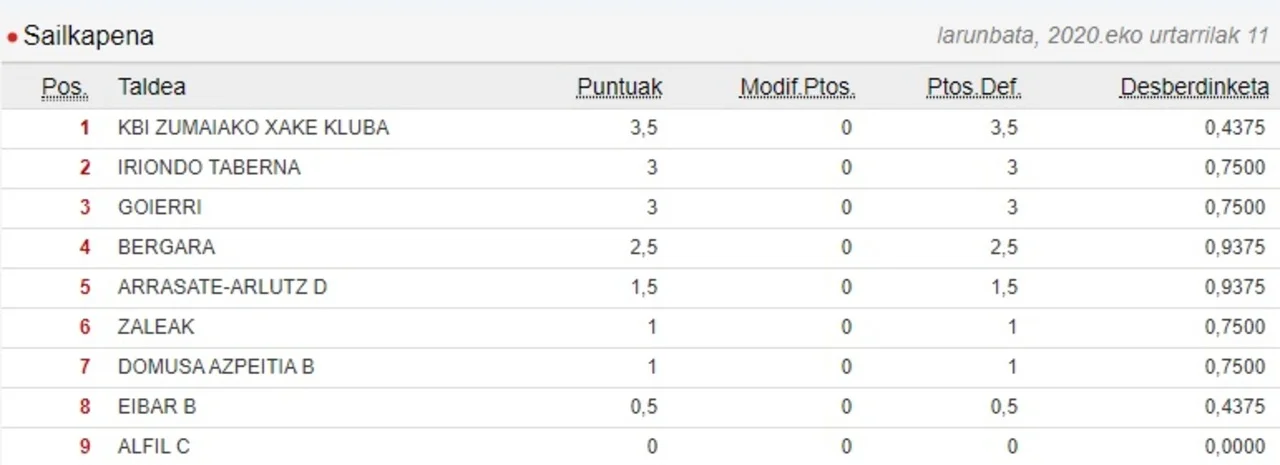This screenshot has width=1280, height=465.
Task: Click the Sailkapena section title
Action: [88, 37]
